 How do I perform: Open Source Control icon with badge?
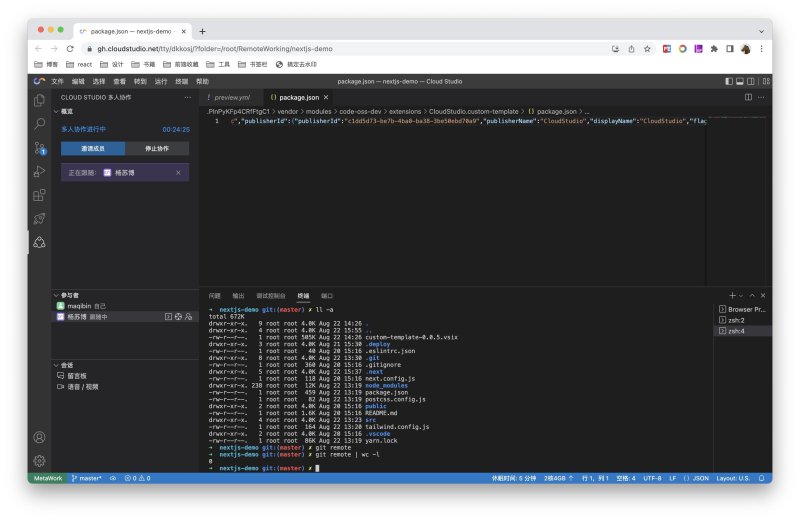click(39, 148)
